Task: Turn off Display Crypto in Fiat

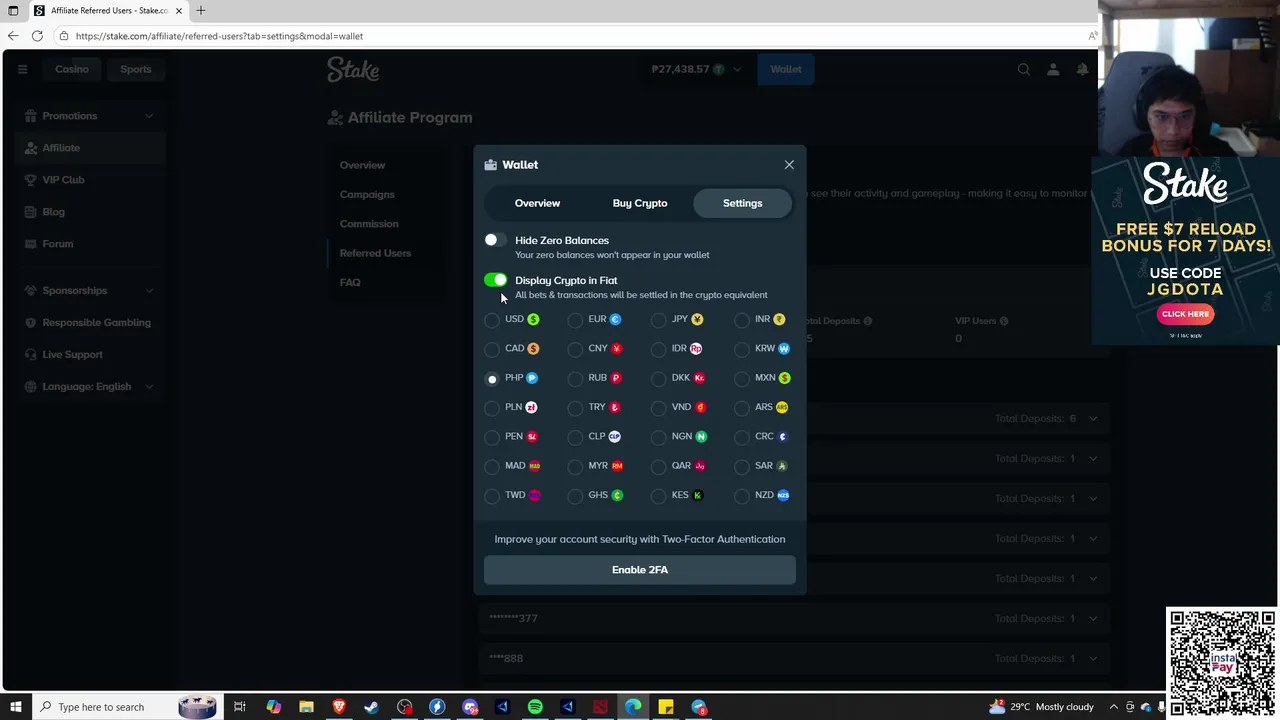Action: coord(495,280)
